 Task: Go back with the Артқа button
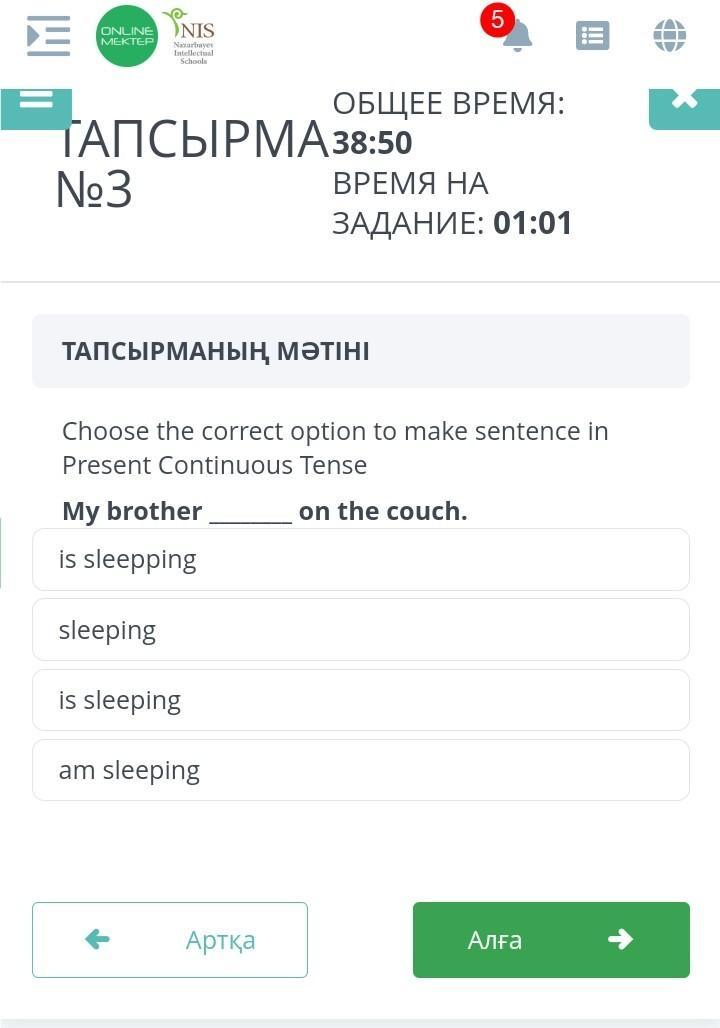(x=170, y=940)
